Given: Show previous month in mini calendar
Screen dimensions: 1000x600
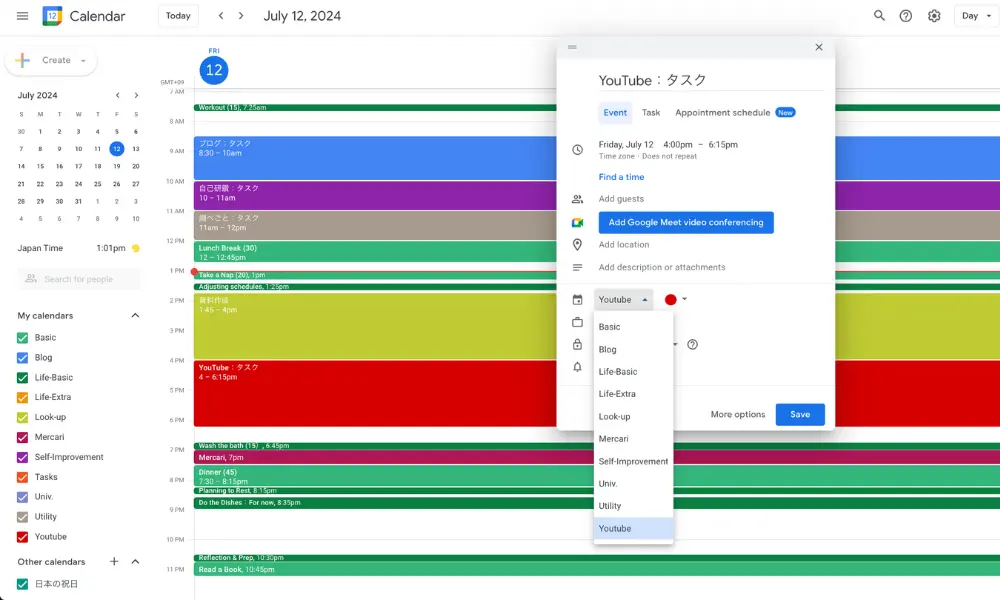Looking at the screenshot, I should 117,95.
